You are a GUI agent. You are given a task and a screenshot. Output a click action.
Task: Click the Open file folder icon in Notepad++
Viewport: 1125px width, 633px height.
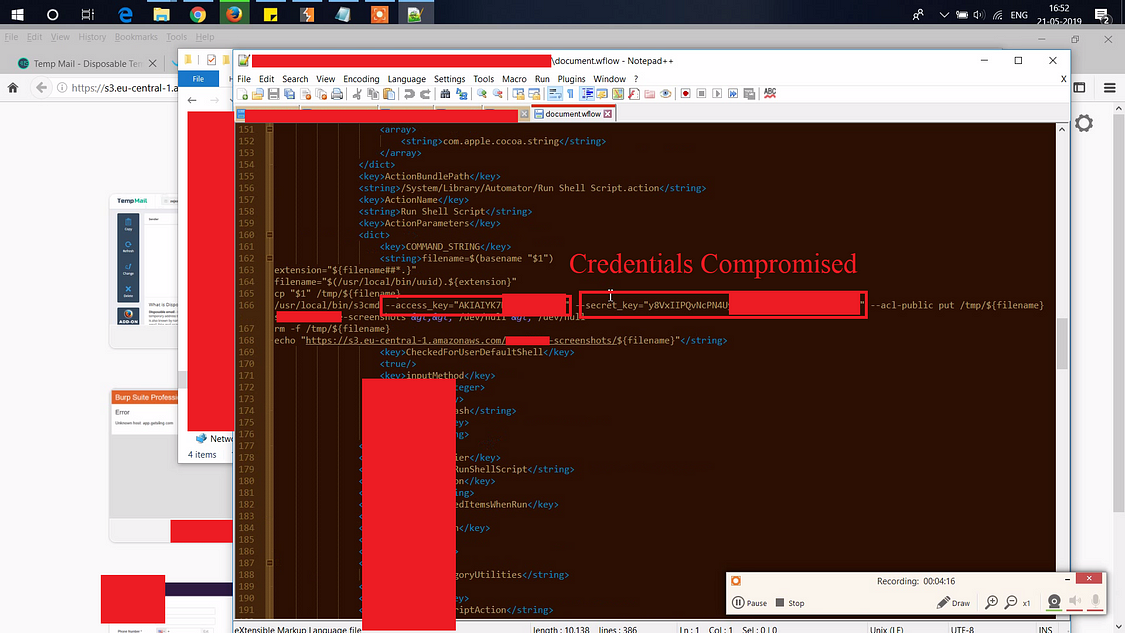pos(258,94)
